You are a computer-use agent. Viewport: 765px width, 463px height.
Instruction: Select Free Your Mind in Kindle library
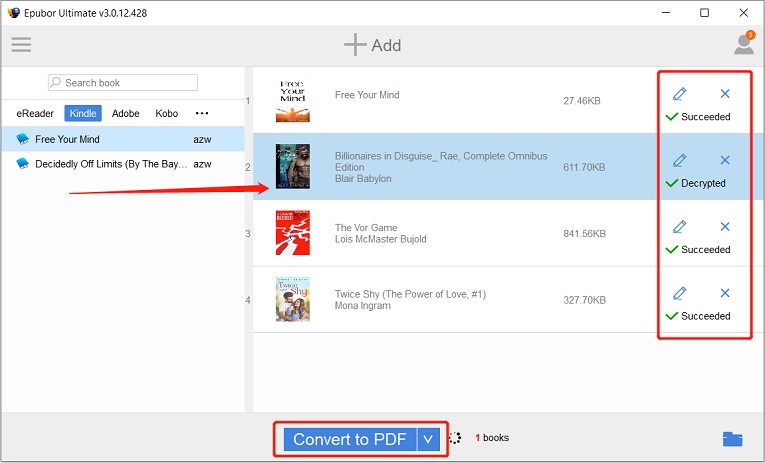tap(123, 139)
